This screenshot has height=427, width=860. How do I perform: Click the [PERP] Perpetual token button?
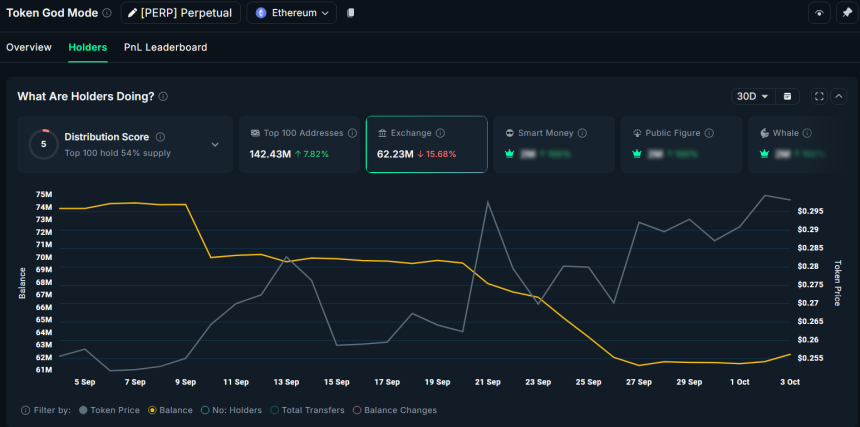point(180,13)
